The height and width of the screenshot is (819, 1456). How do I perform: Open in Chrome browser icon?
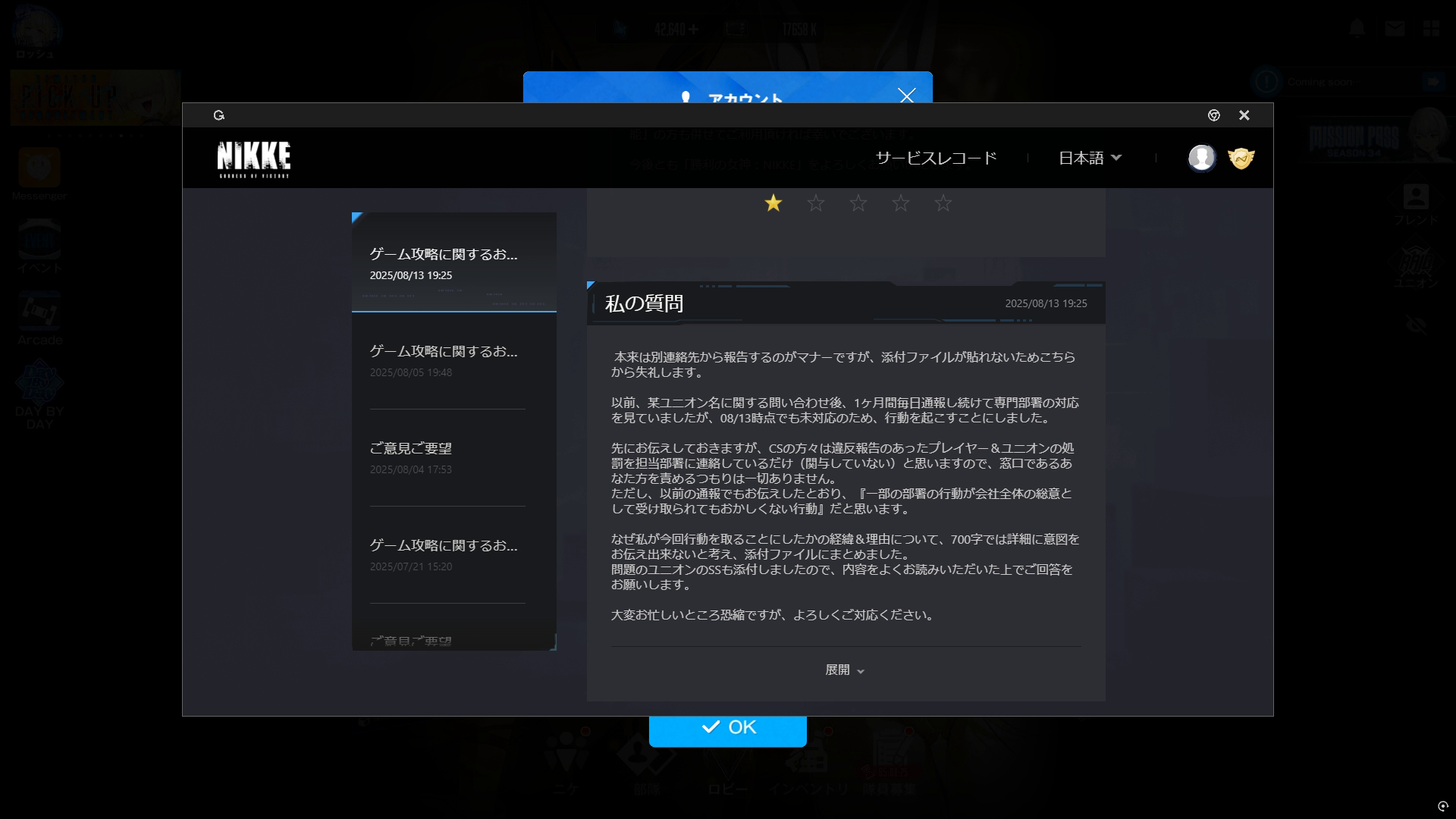coord(1213,115)
